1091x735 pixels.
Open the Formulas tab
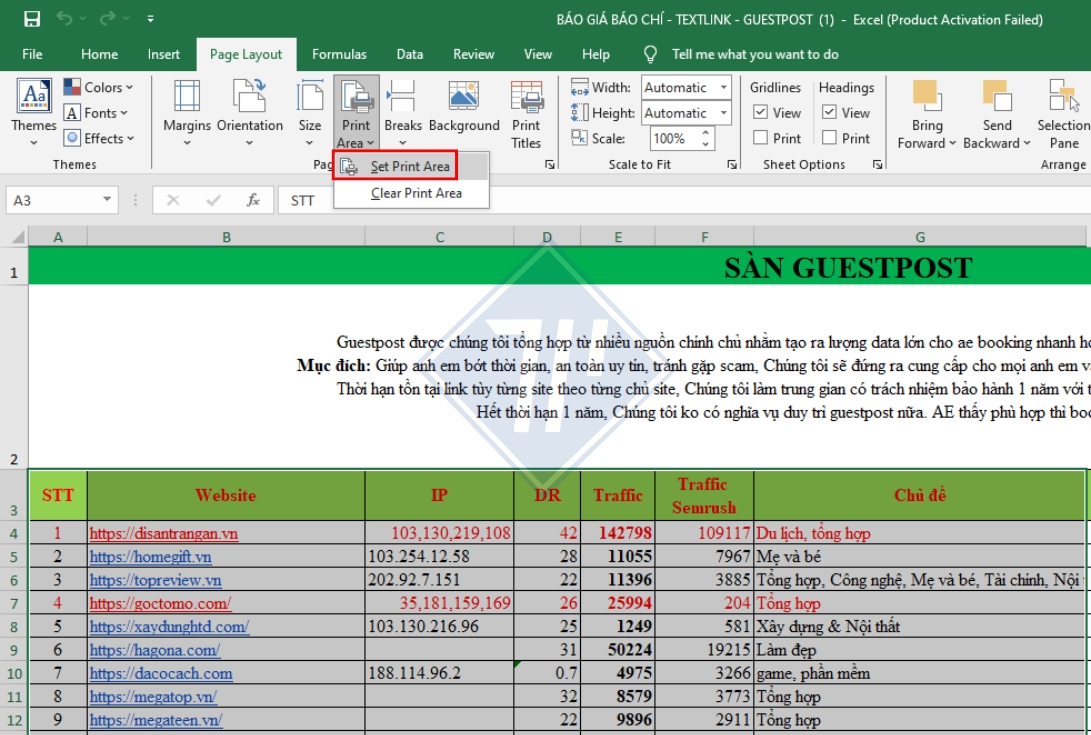coord(339,54)
